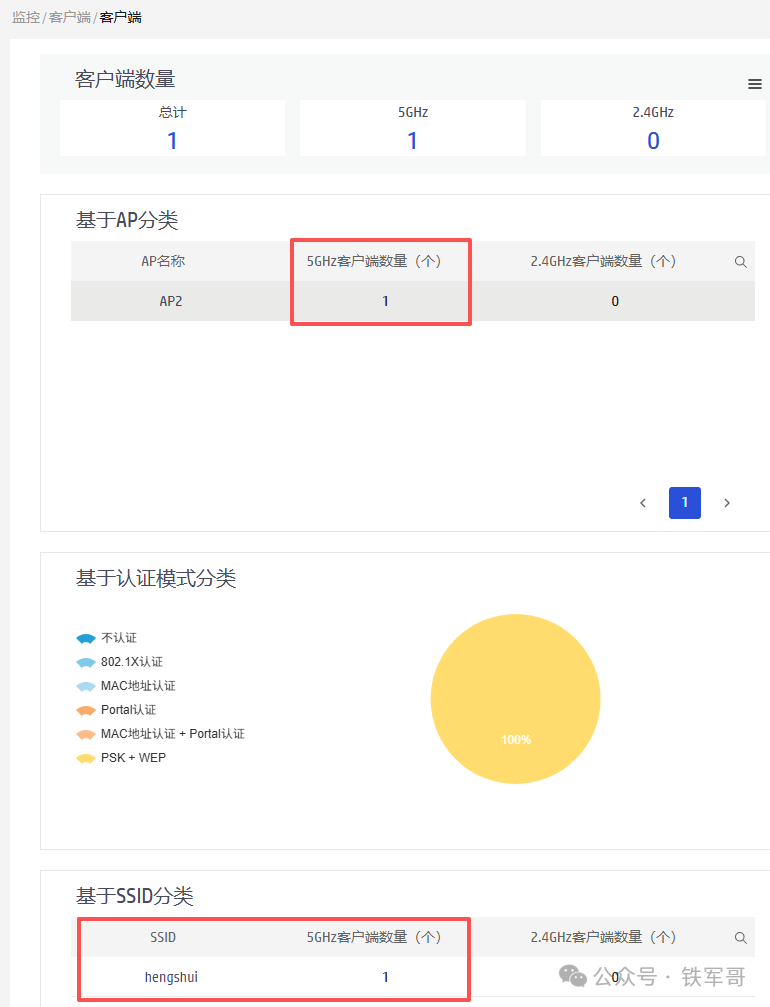Click the middle 客户端 breadcrumb link
Screen dimensions: 770x1007
tap(70, 17)
